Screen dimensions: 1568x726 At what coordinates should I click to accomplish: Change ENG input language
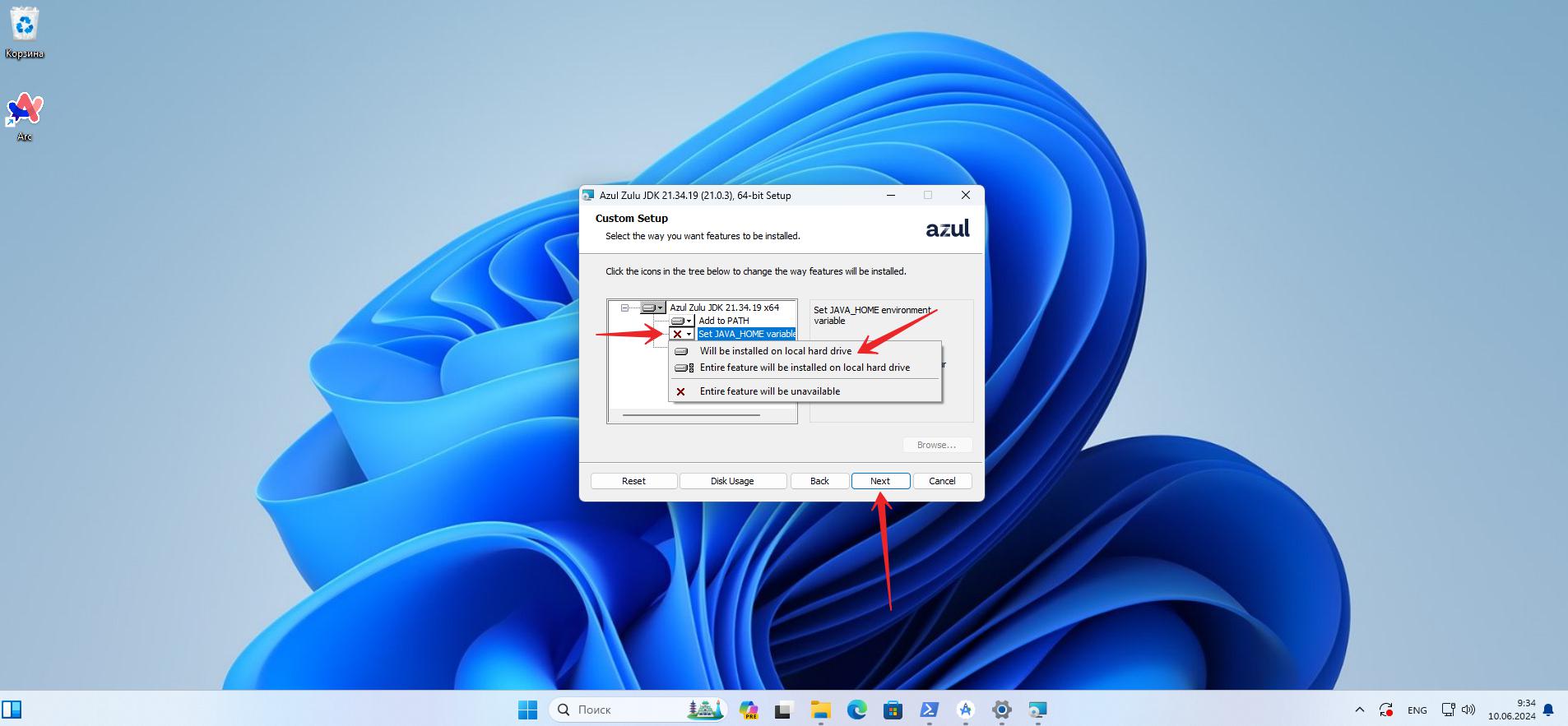click(1417, 710)
